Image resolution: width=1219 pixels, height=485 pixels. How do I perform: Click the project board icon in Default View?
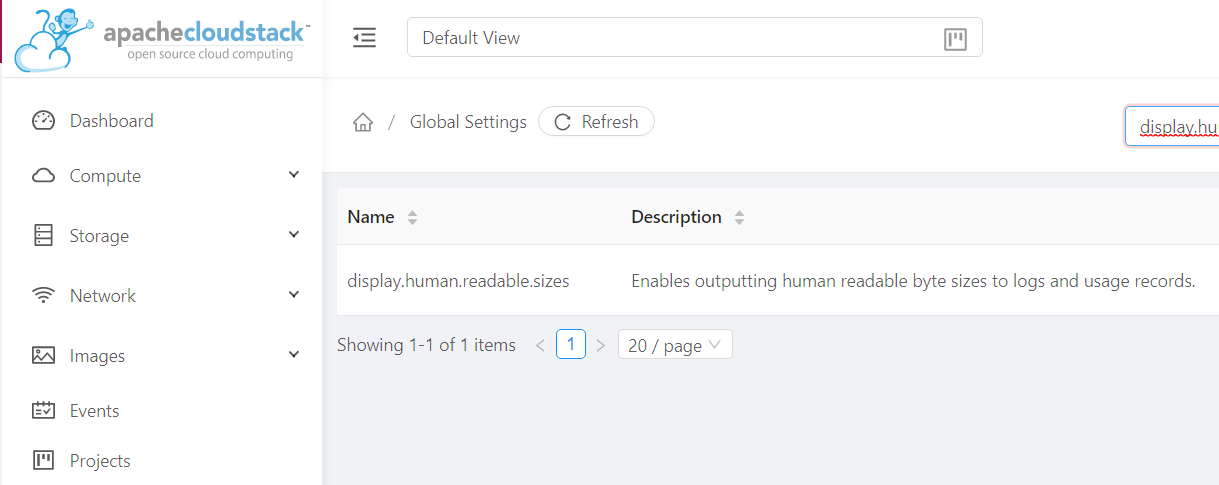(x=955, y=39)
